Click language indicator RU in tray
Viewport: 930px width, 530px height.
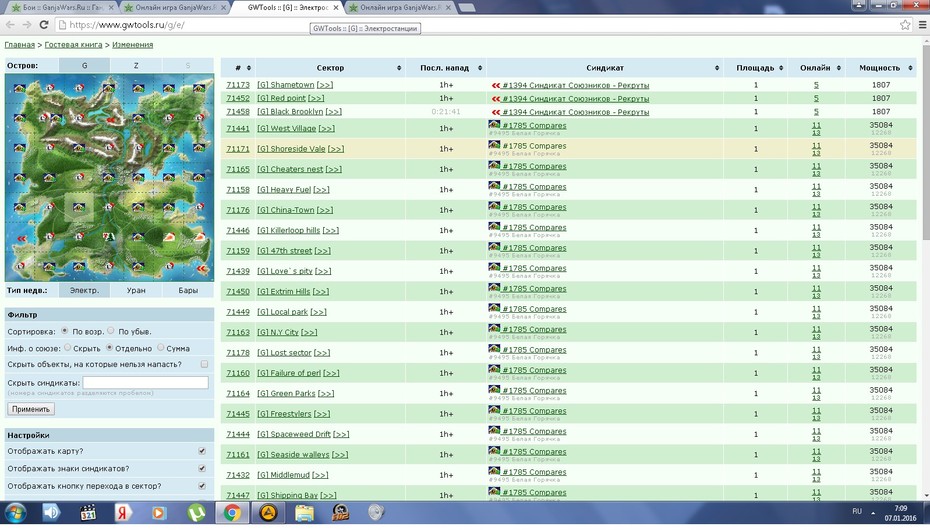click(857, 511)
